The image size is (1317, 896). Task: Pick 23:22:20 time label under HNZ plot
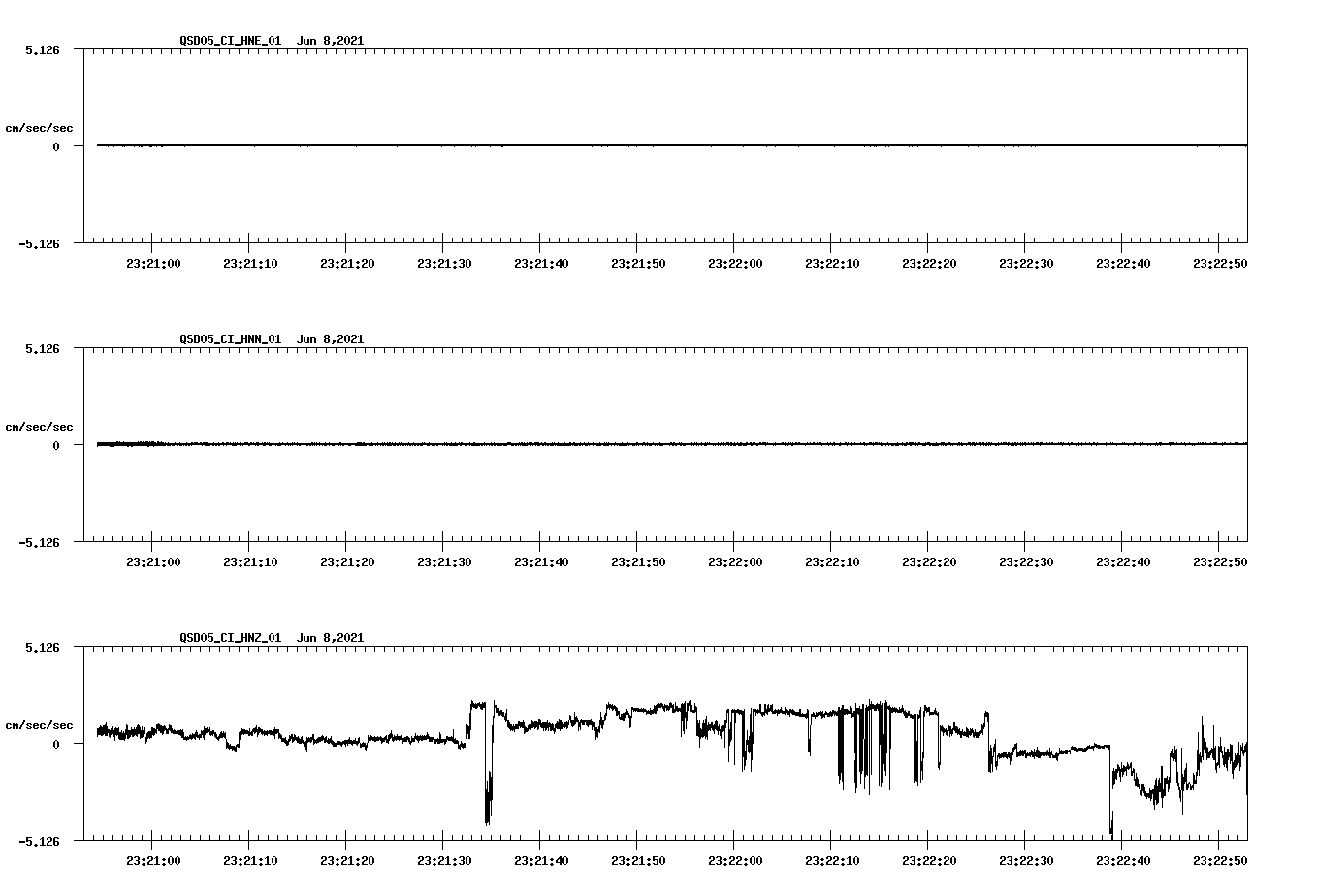(929, 860)
